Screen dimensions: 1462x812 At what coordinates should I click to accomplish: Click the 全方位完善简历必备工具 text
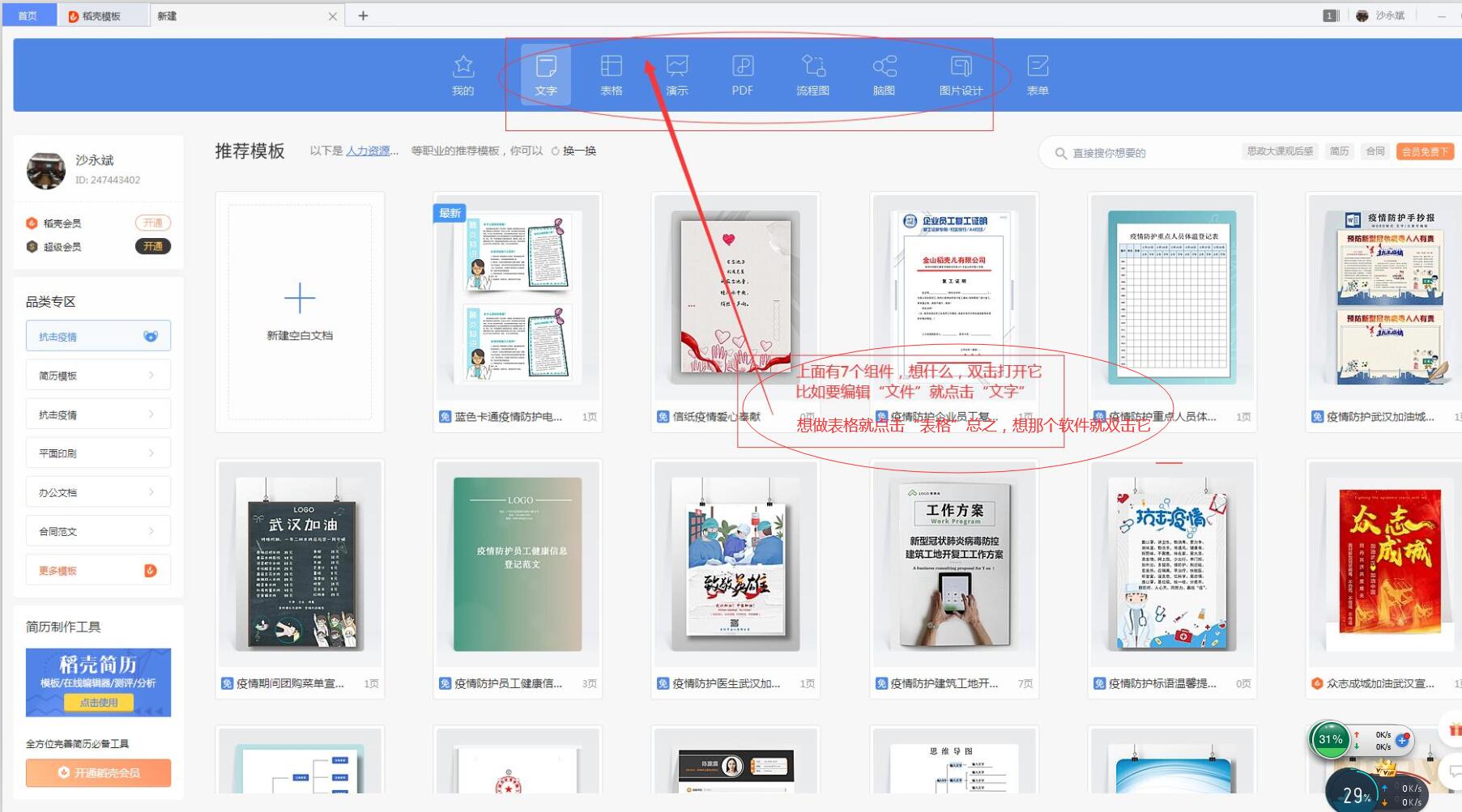pos(77,744)
